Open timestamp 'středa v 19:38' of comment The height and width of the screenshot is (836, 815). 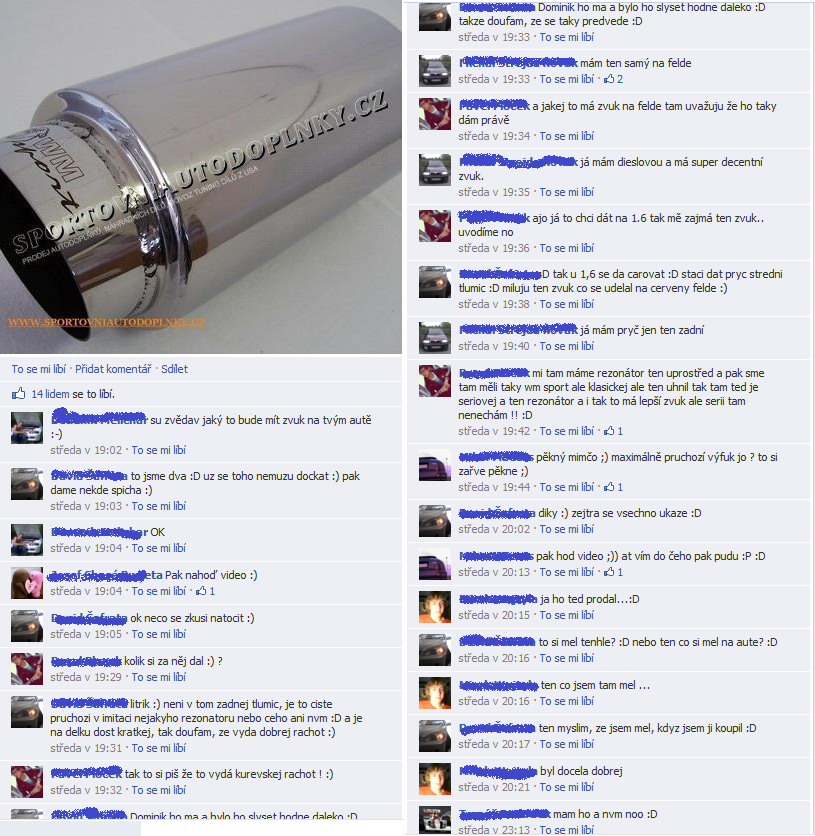pos(494,304)
